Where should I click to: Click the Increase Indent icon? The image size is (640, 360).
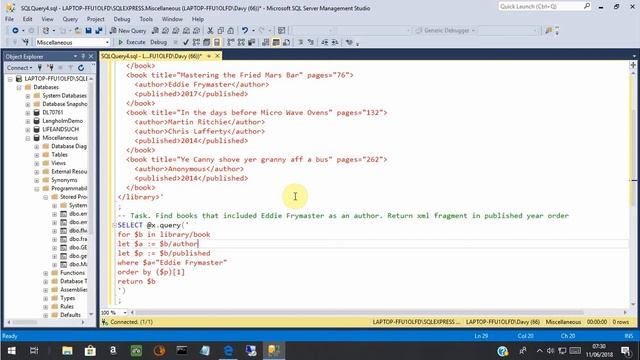pos(335,42)
